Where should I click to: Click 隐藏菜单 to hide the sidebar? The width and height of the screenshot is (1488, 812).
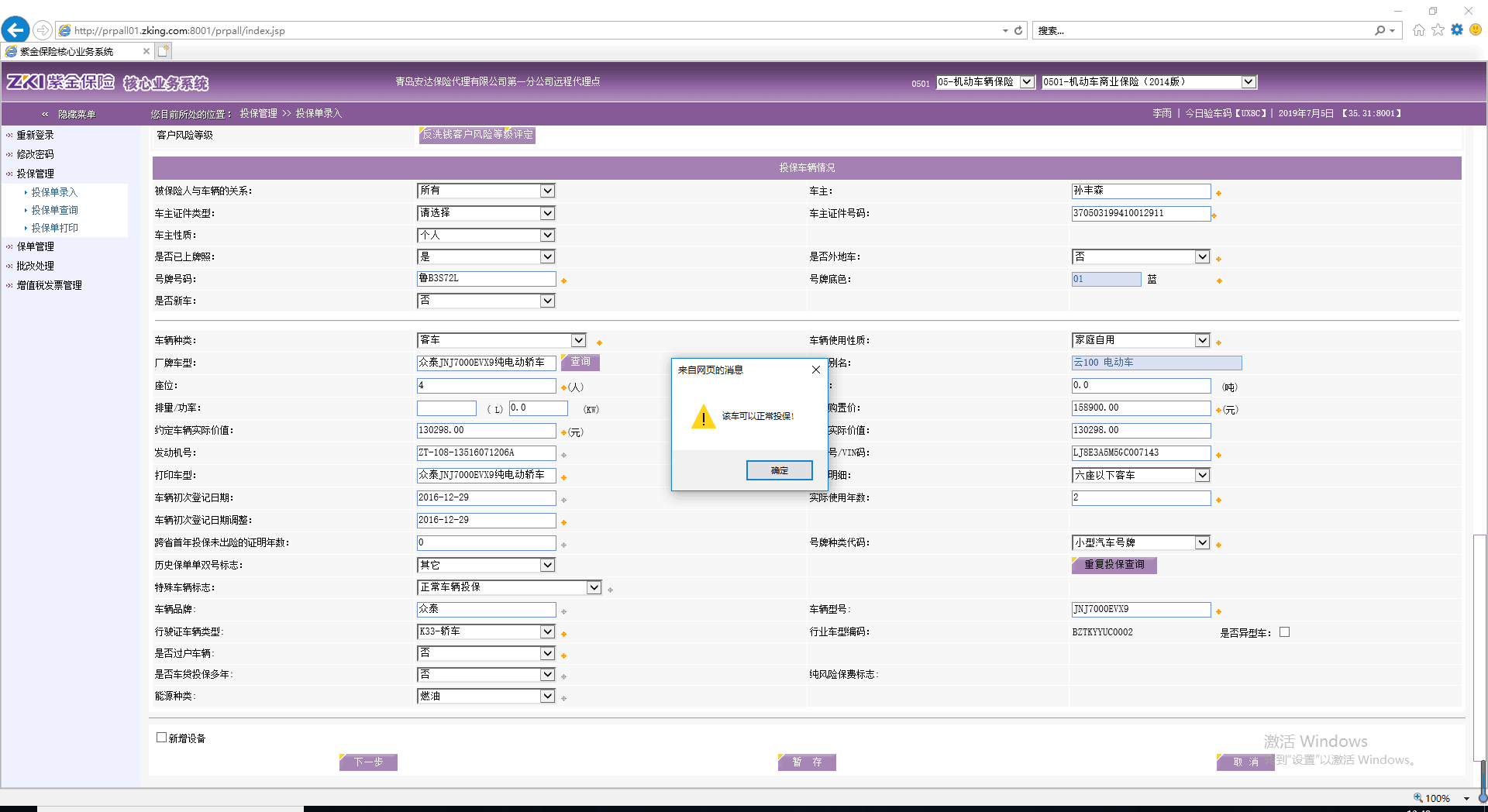click(x=77, y=114)
